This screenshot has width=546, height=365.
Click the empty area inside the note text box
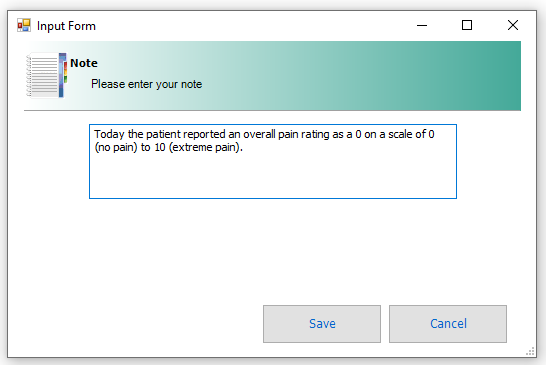[273, 176]
